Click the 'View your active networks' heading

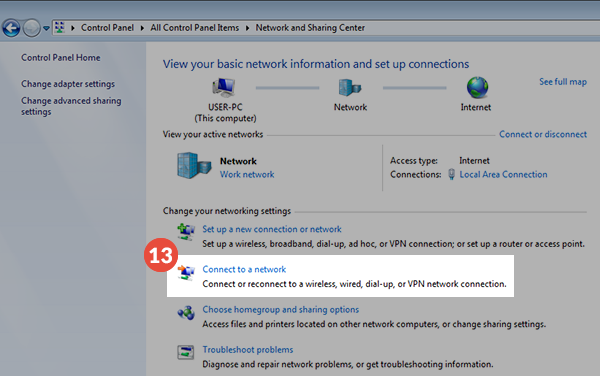(213, 134)
